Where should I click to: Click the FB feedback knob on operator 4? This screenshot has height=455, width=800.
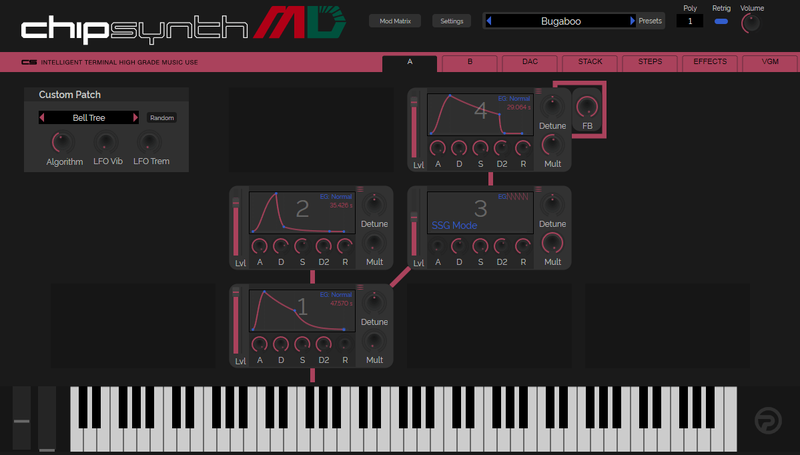pos(587,105)
